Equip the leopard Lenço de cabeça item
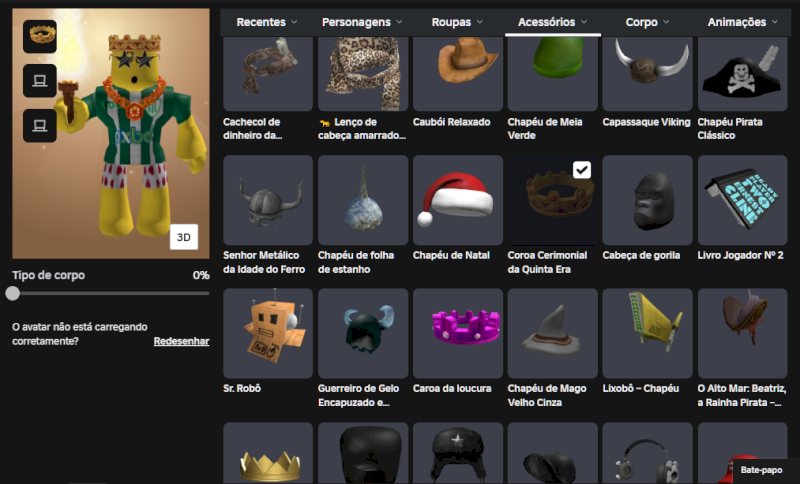800x484 pixels. [x=363, y=73]
